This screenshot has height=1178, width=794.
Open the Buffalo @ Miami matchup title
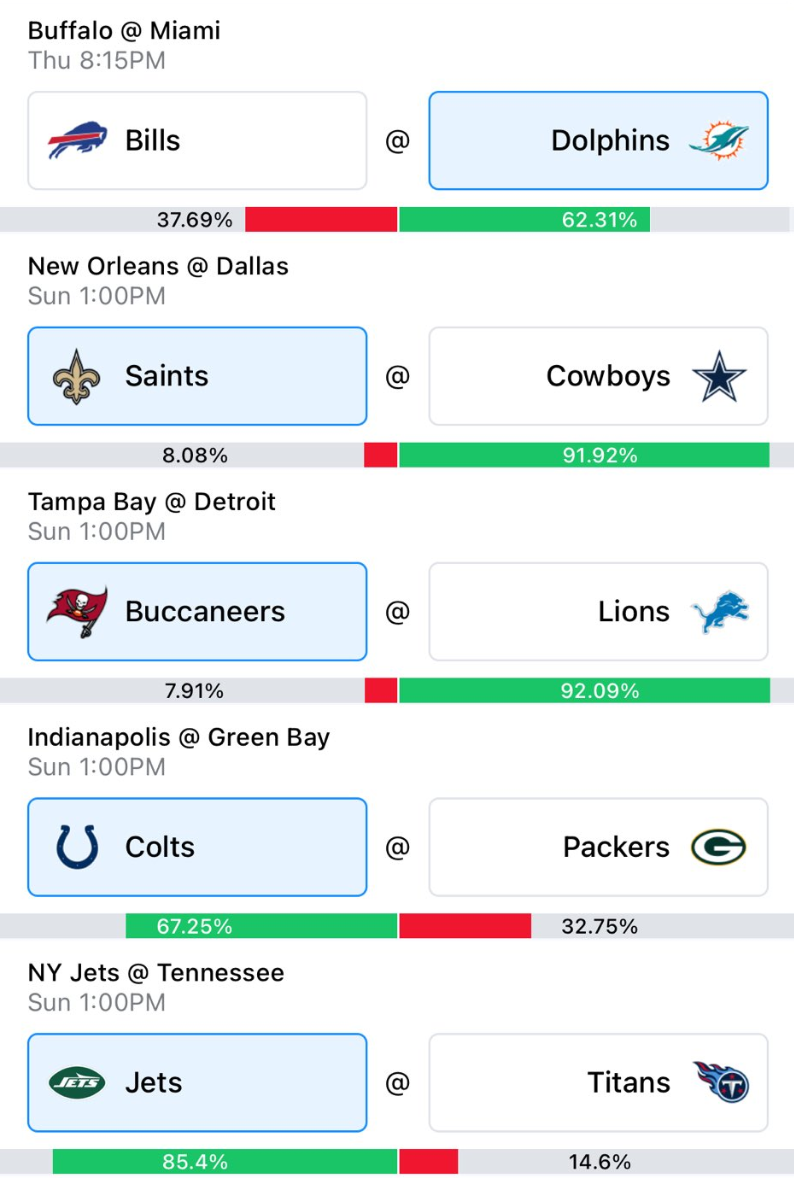124,31
